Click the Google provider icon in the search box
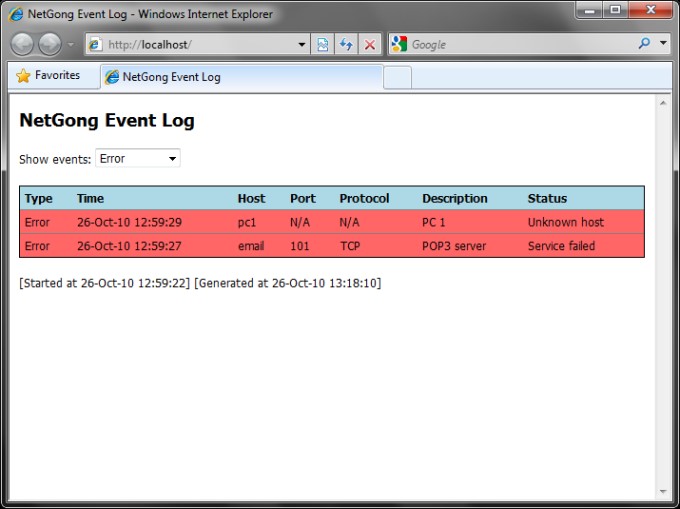The height and width of the screenshot is (509, 680). click(x=399, y=44)
